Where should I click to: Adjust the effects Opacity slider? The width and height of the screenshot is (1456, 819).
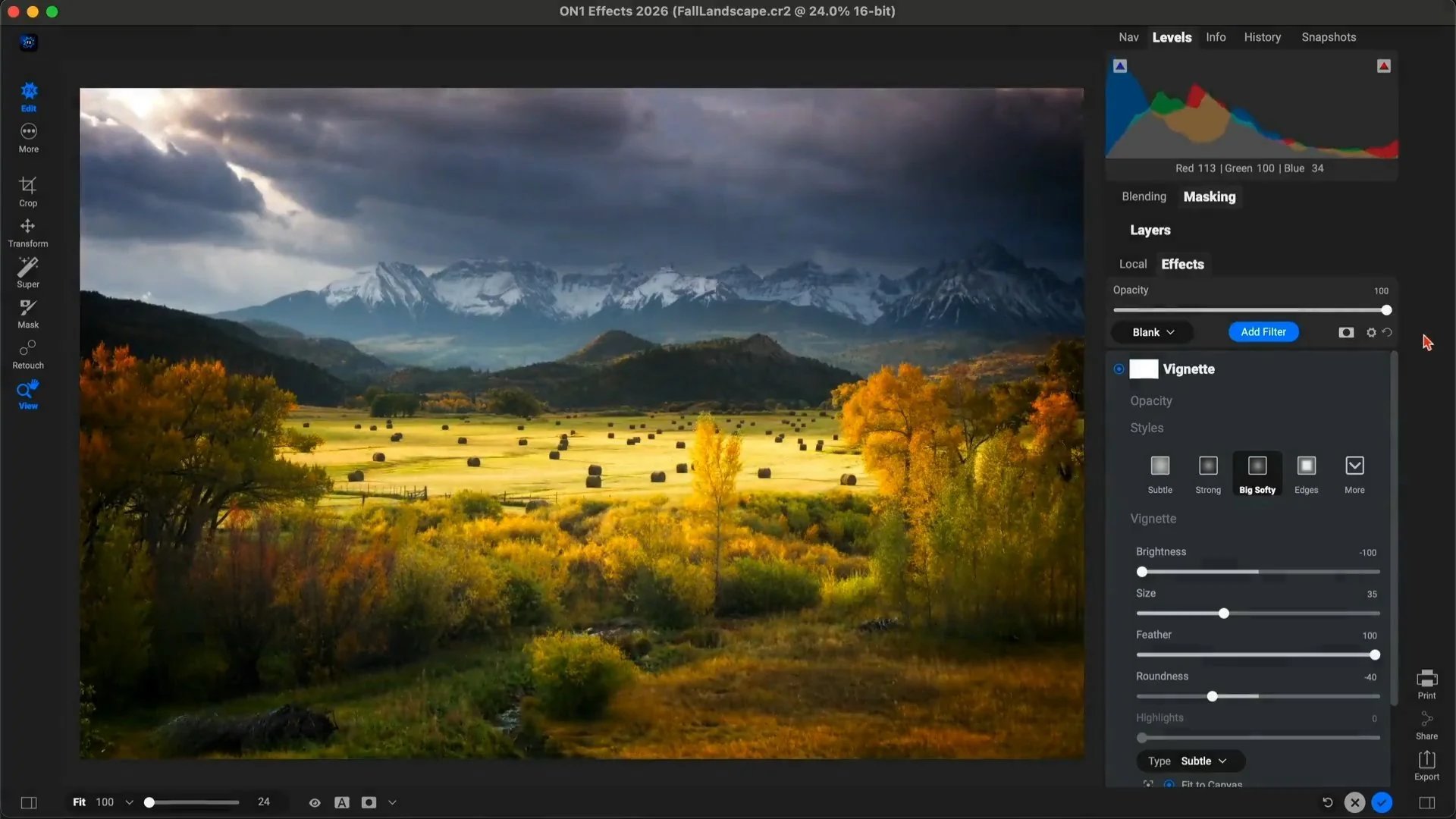coord(1386,310)
